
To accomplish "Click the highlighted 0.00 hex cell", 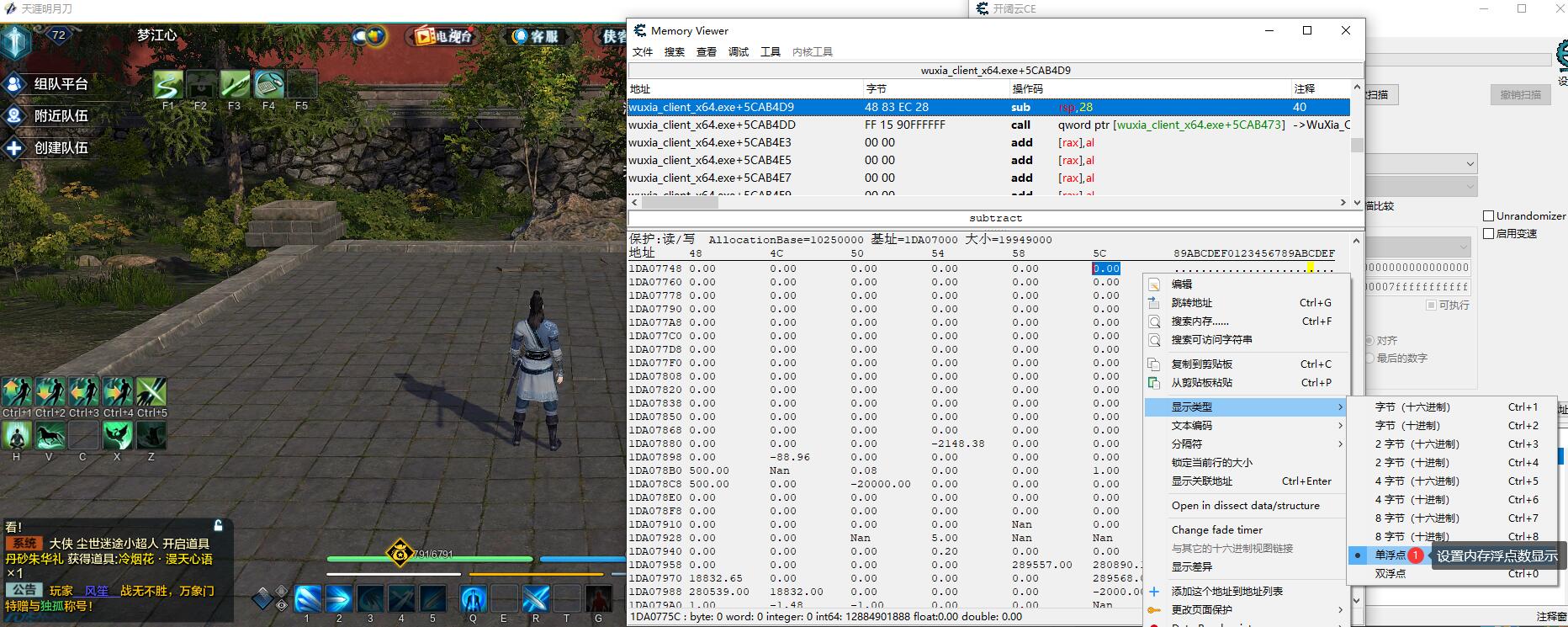I will (x=1106, y=268).
